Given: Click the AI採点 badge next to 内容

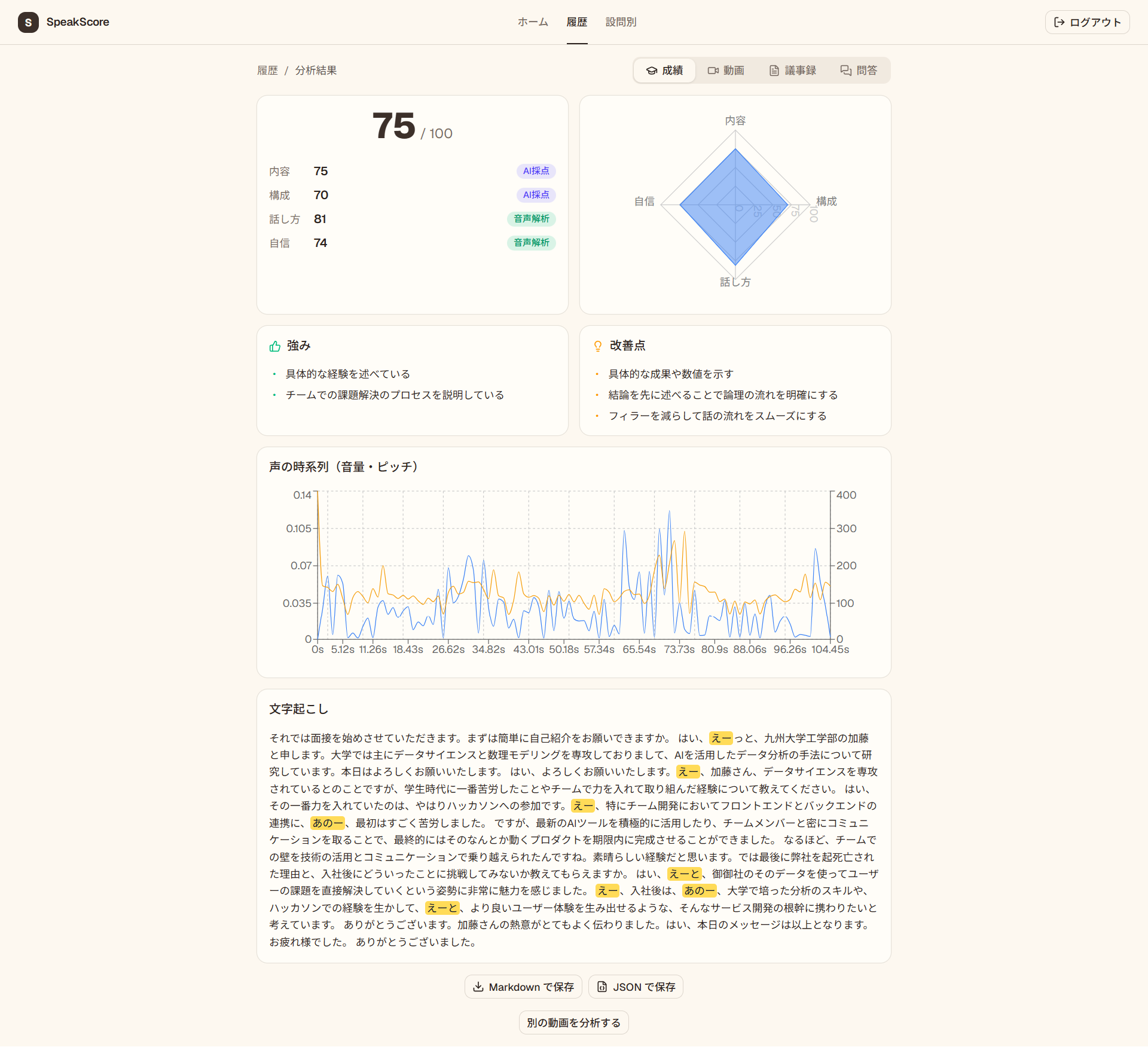Looking at the screenshot, I should pos(536,171).
